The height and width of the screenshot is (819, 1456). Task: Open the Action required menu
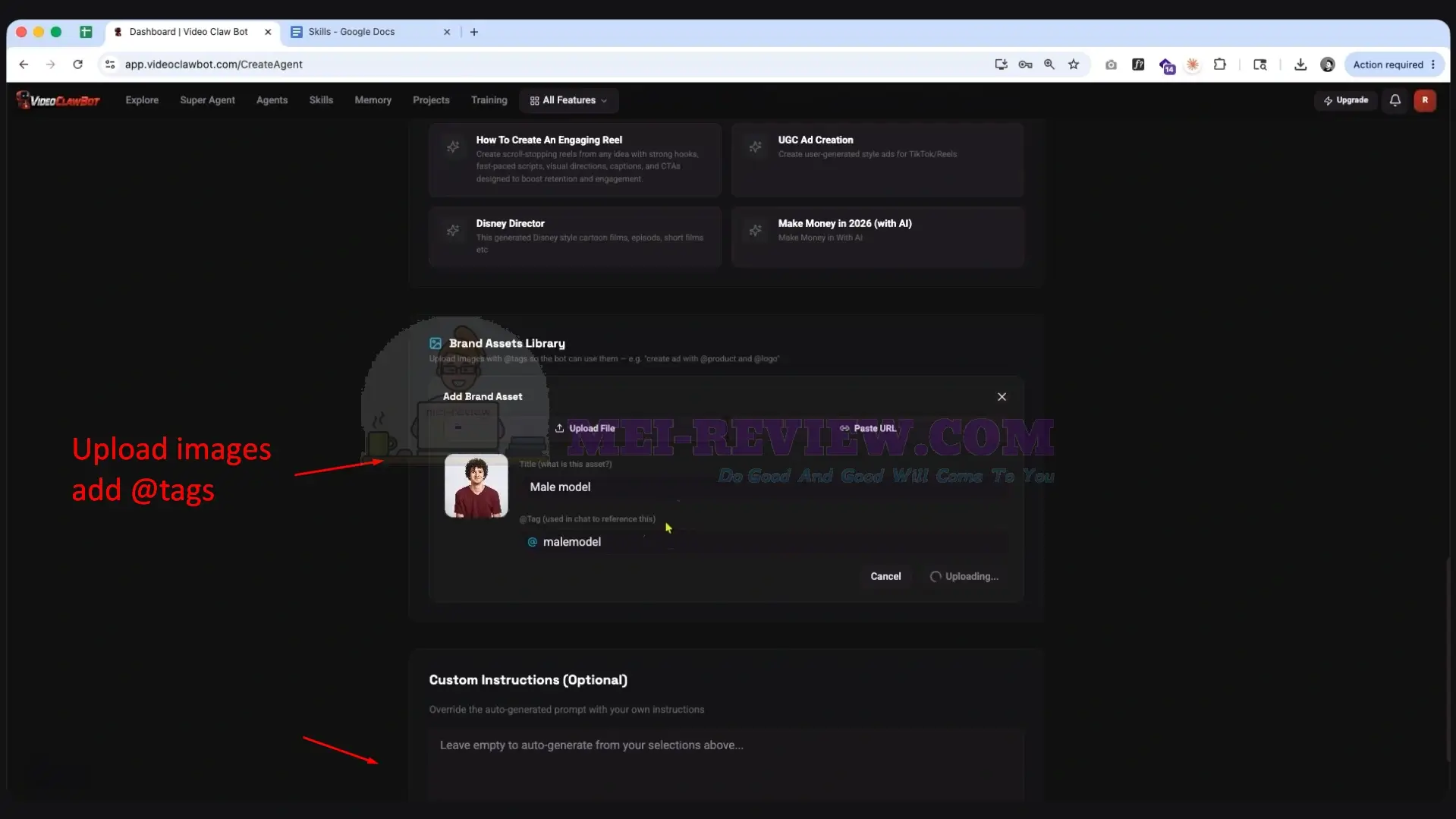point(1395,65)
